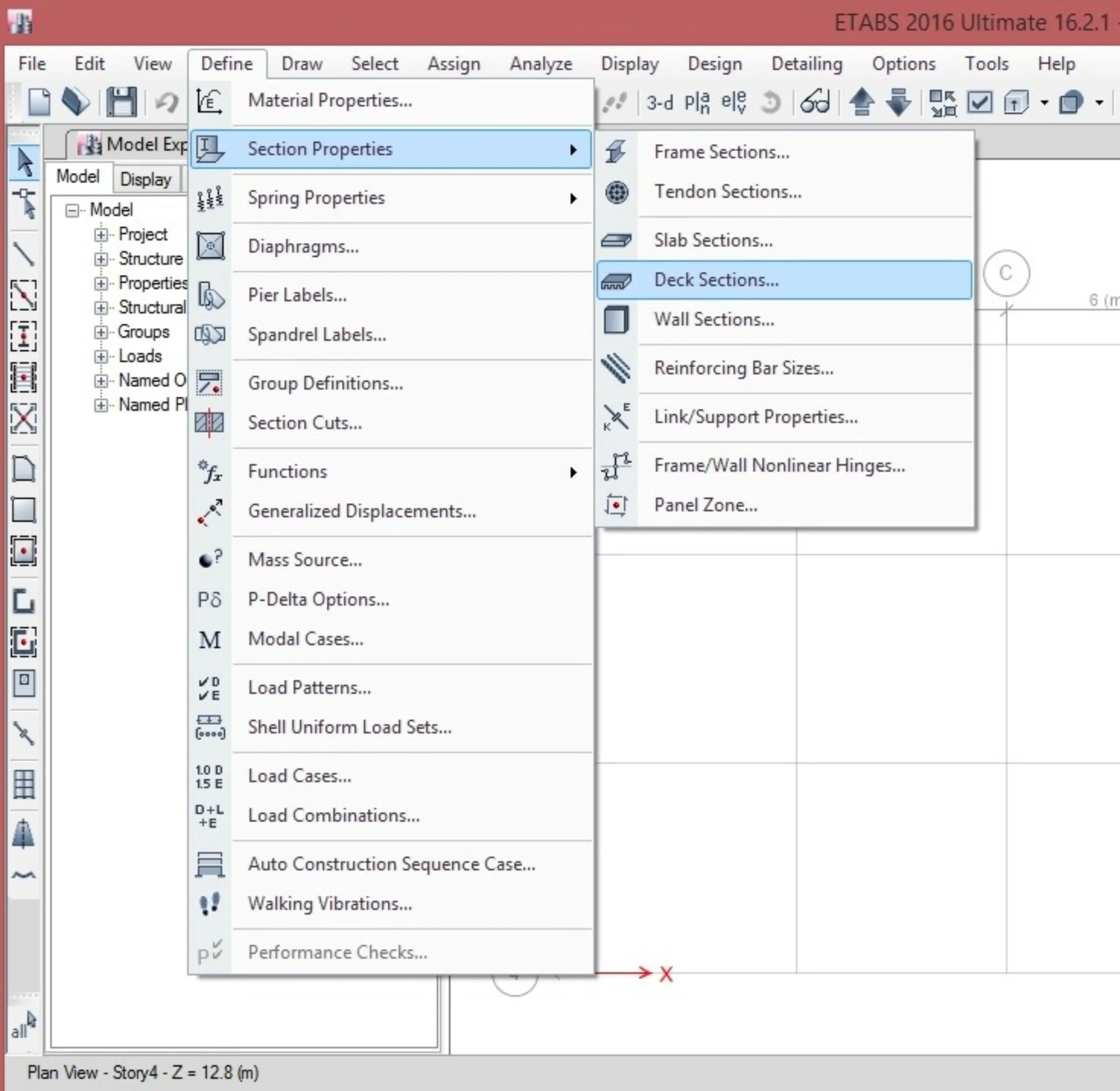The height and width of the screenshot is (1091, 1120).
Task: Click the Undo arrow icon
Action: pyautogui.click(x=167, y=102)
